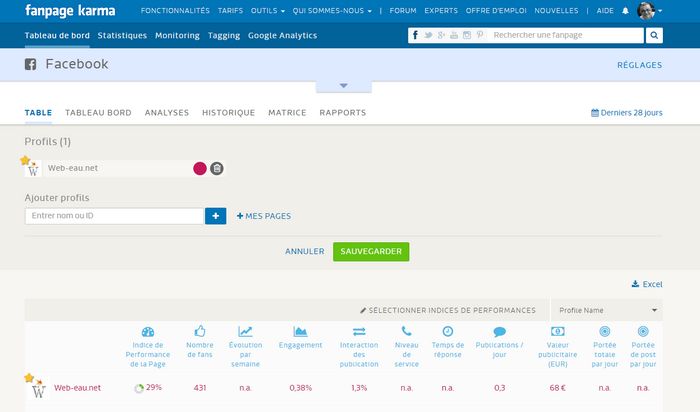700x412 pixels.
Task: Select the Facebook network icon in search bar
Action: (415, 35)
